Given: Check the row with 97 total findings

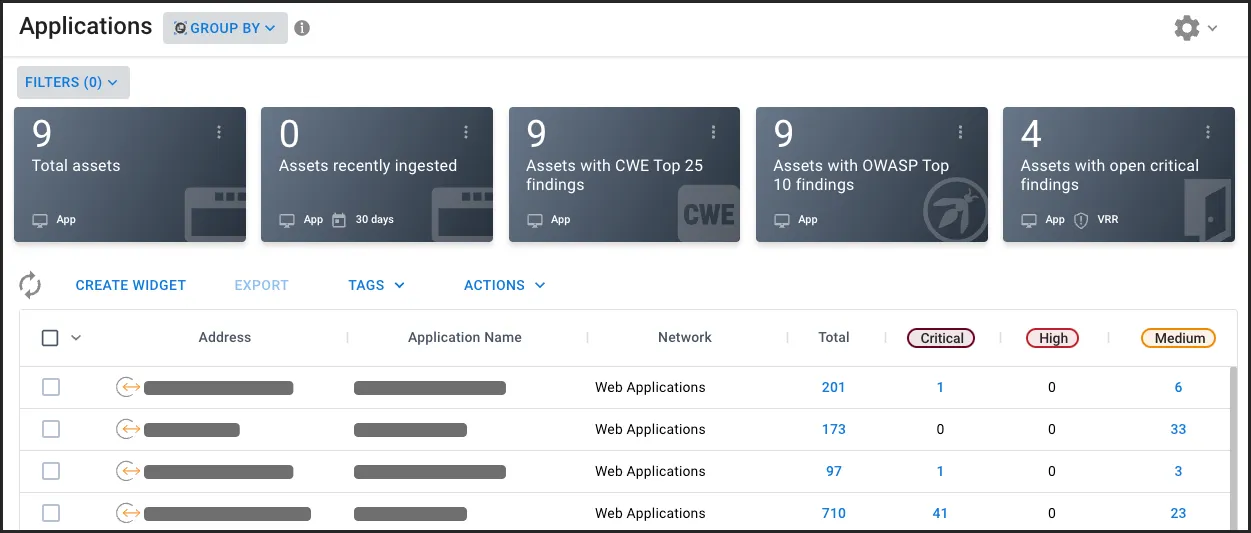Looking at the screenshot, I should click(51, 471).
